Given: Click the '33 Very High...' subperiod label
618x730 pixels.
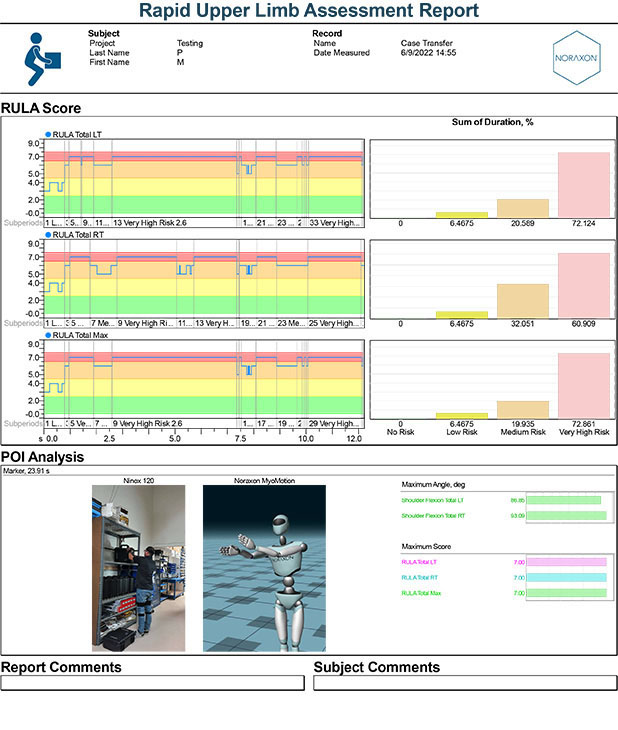Looking at the screenshot, I should click(x=334, y=223).
